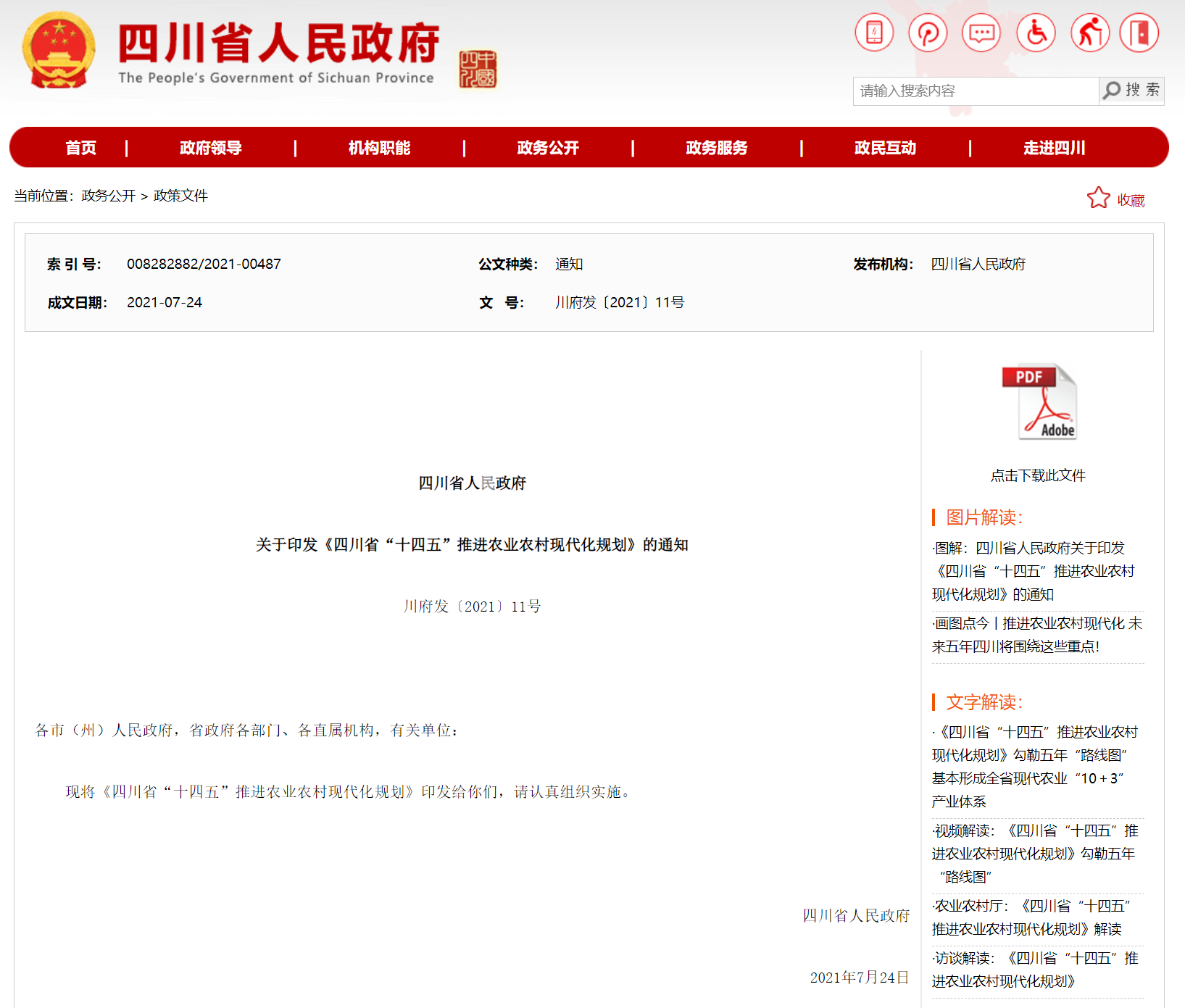Image resolution: width=1185 pixels, height=1008 pixels.
Task: Focus the 请输入搜索内容 search field
Action: pyautogui.click(x=975, y=91)
